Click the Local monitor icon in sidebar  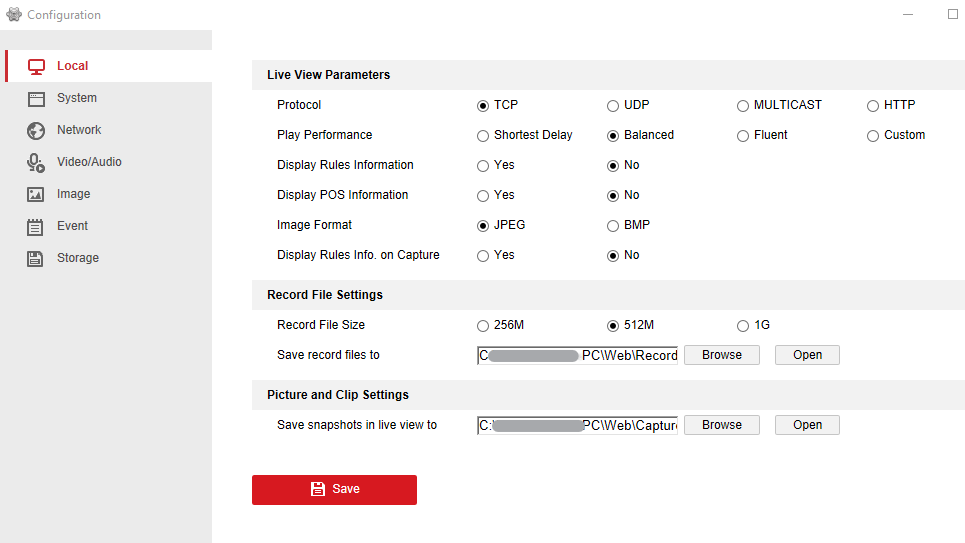(x=37, y=66)
